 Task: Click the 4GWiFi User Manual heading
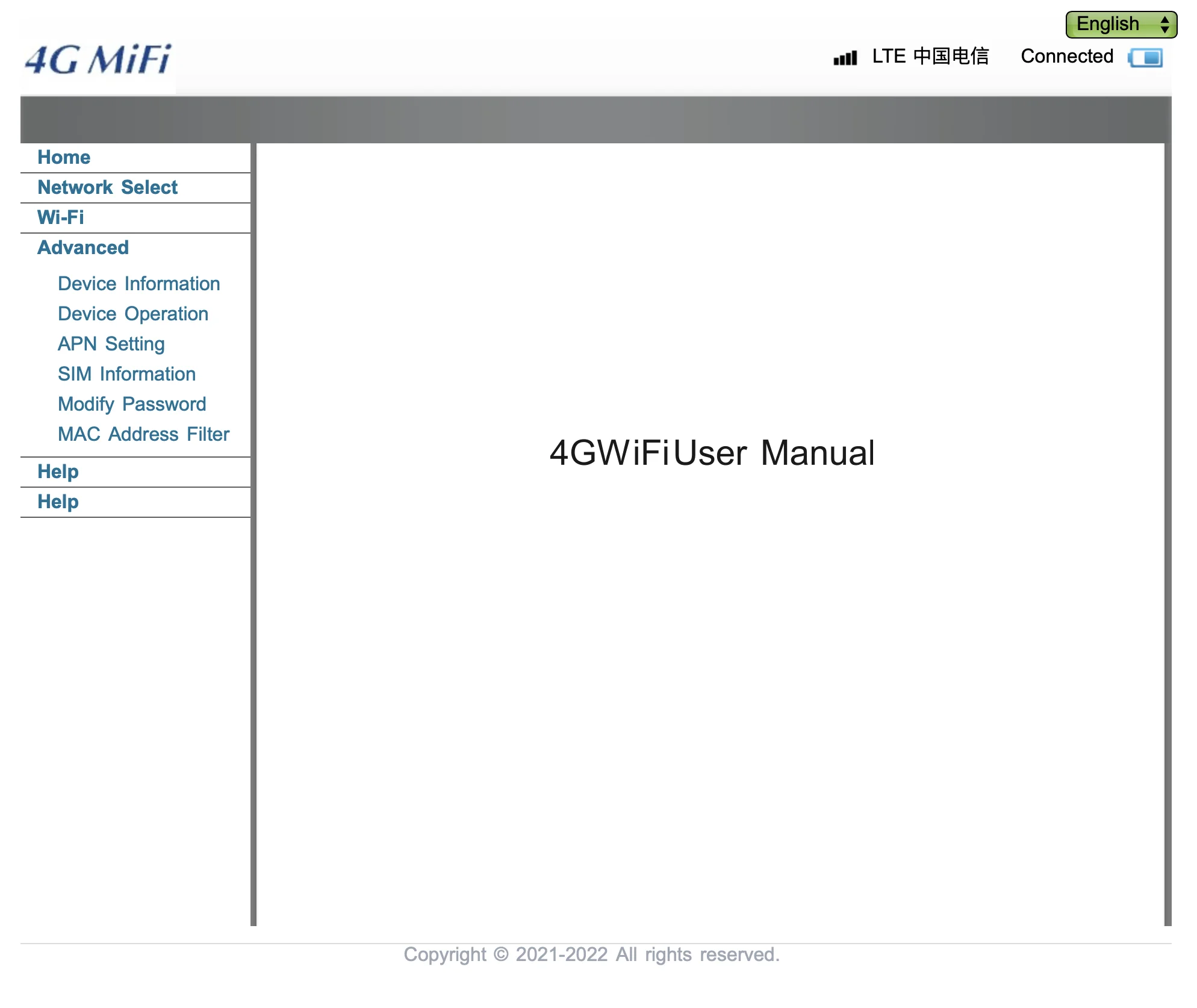pyautogui.click(x=712, y=453)
